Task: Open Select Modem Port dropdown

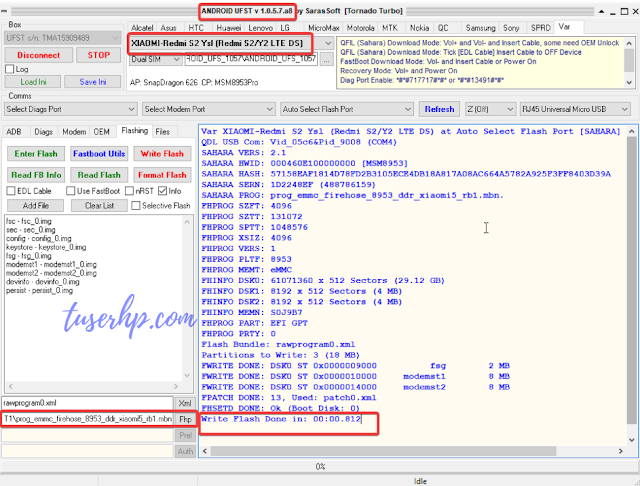Action: 209,109
